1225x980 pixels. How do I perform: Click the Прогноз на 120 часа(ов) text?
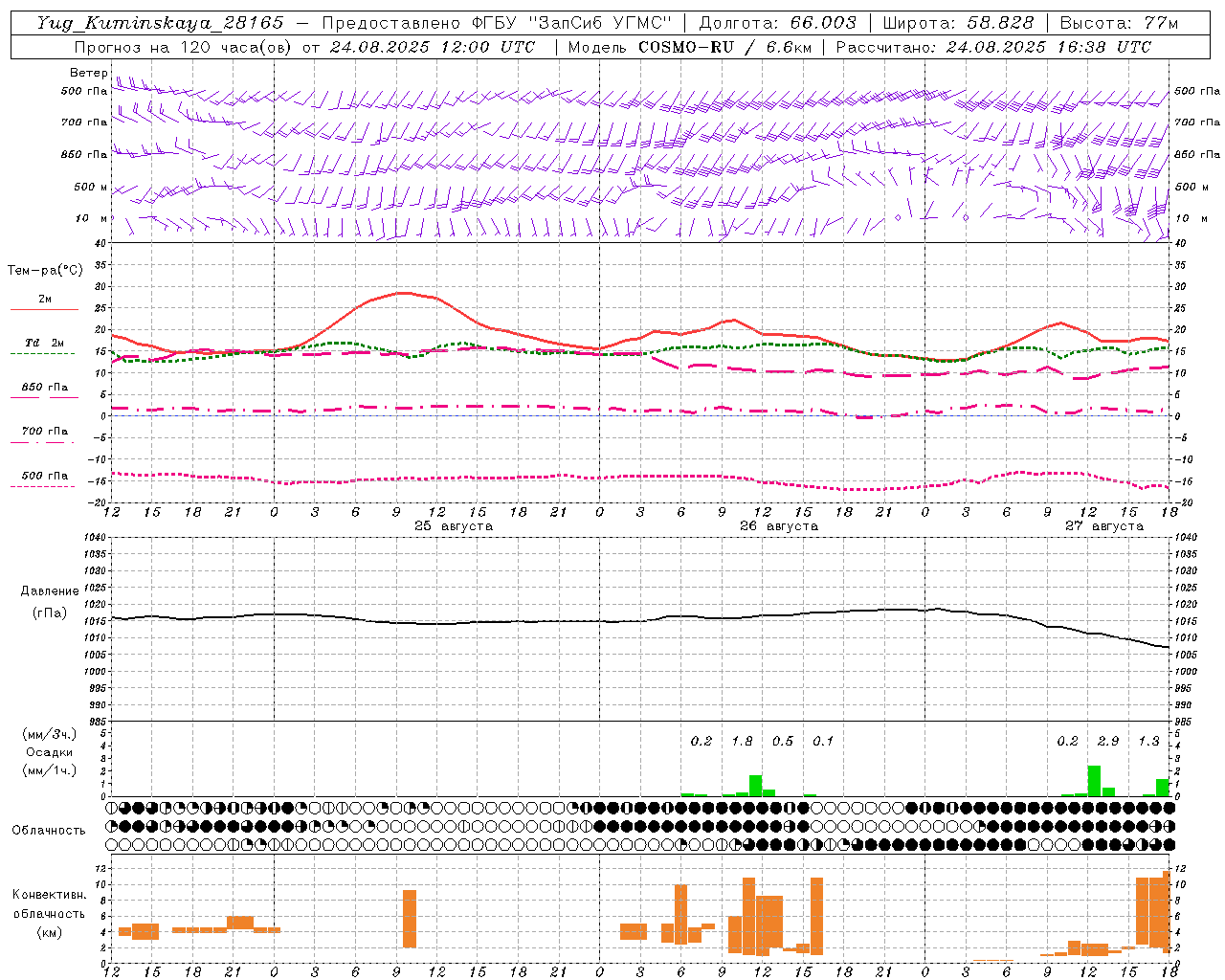point(184,47)
